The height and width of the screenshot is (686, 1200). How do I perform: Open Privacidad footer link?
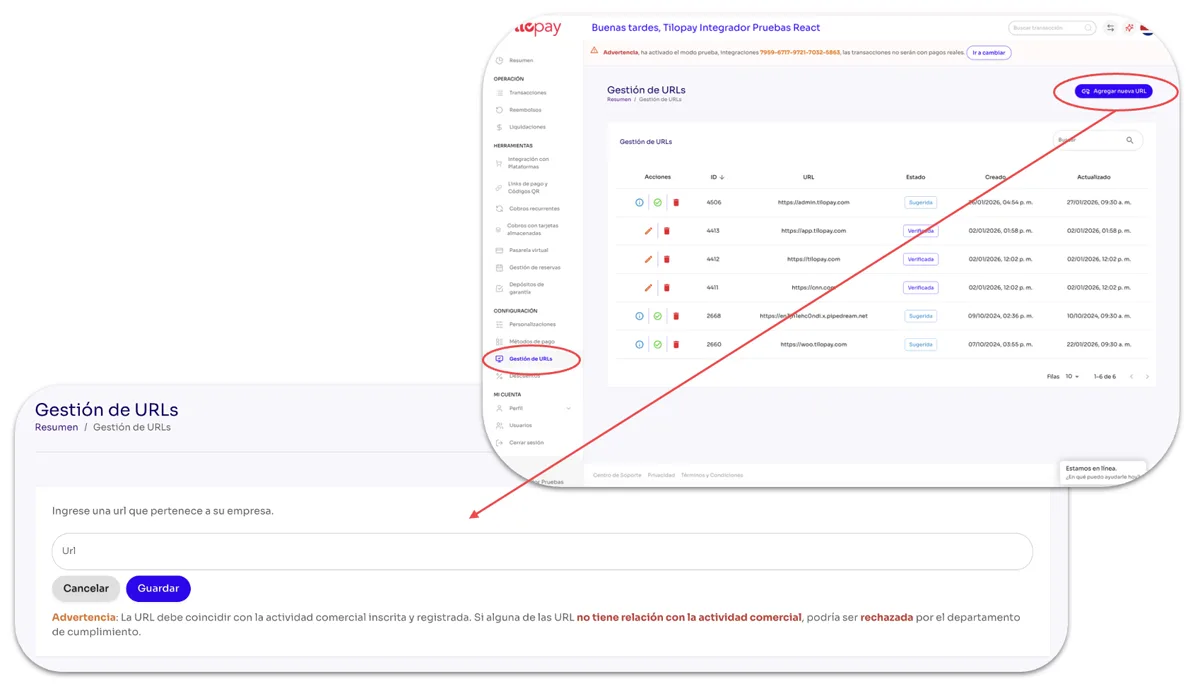[661, 475]
